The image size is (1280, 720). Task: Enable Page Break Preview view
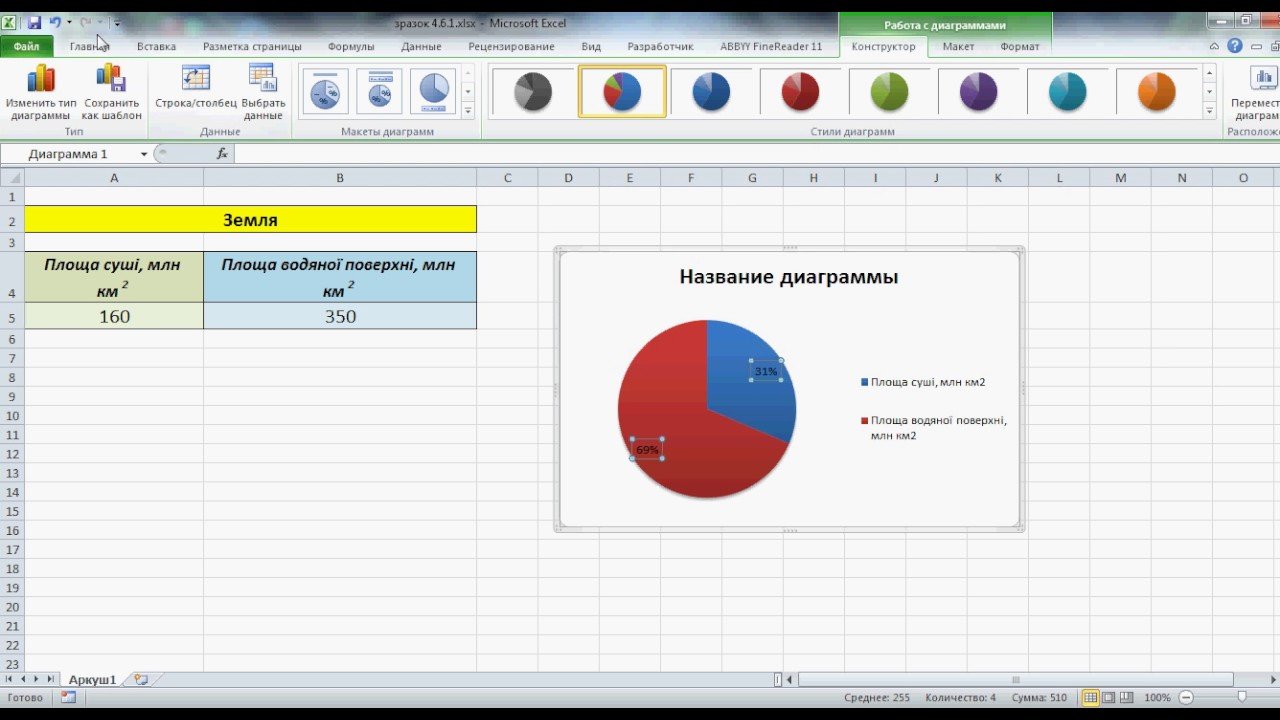click(1128, 697)
